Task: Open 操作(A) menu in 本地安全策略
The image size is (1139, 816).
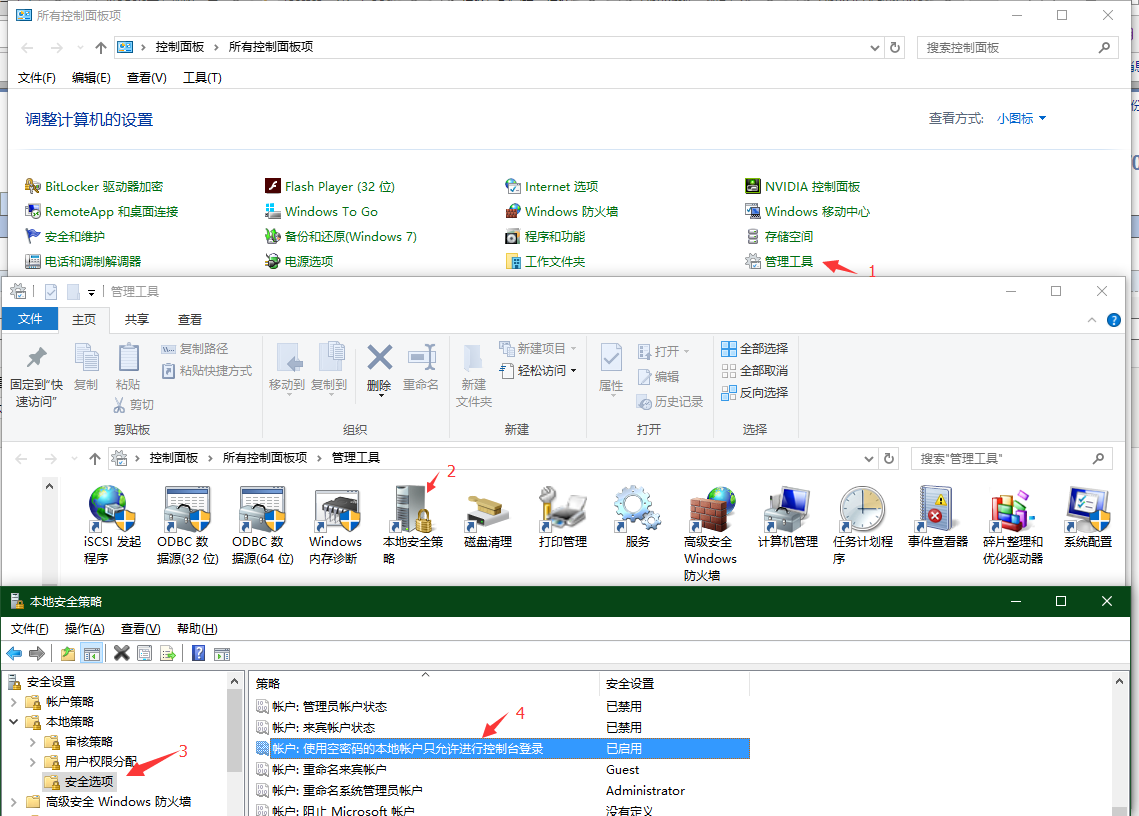Action: tap(84, 629)
